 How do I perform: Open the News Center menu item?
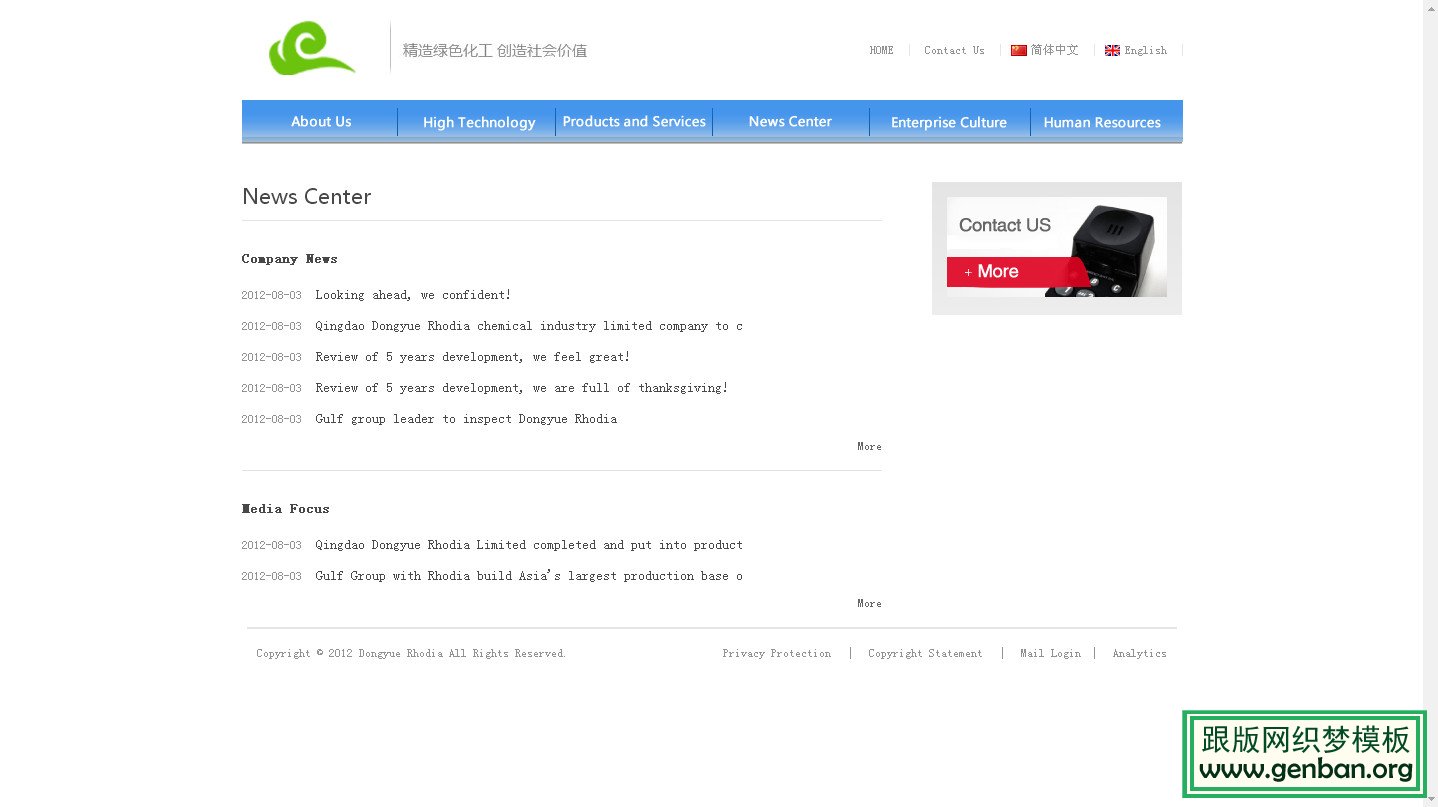point(790,121)
